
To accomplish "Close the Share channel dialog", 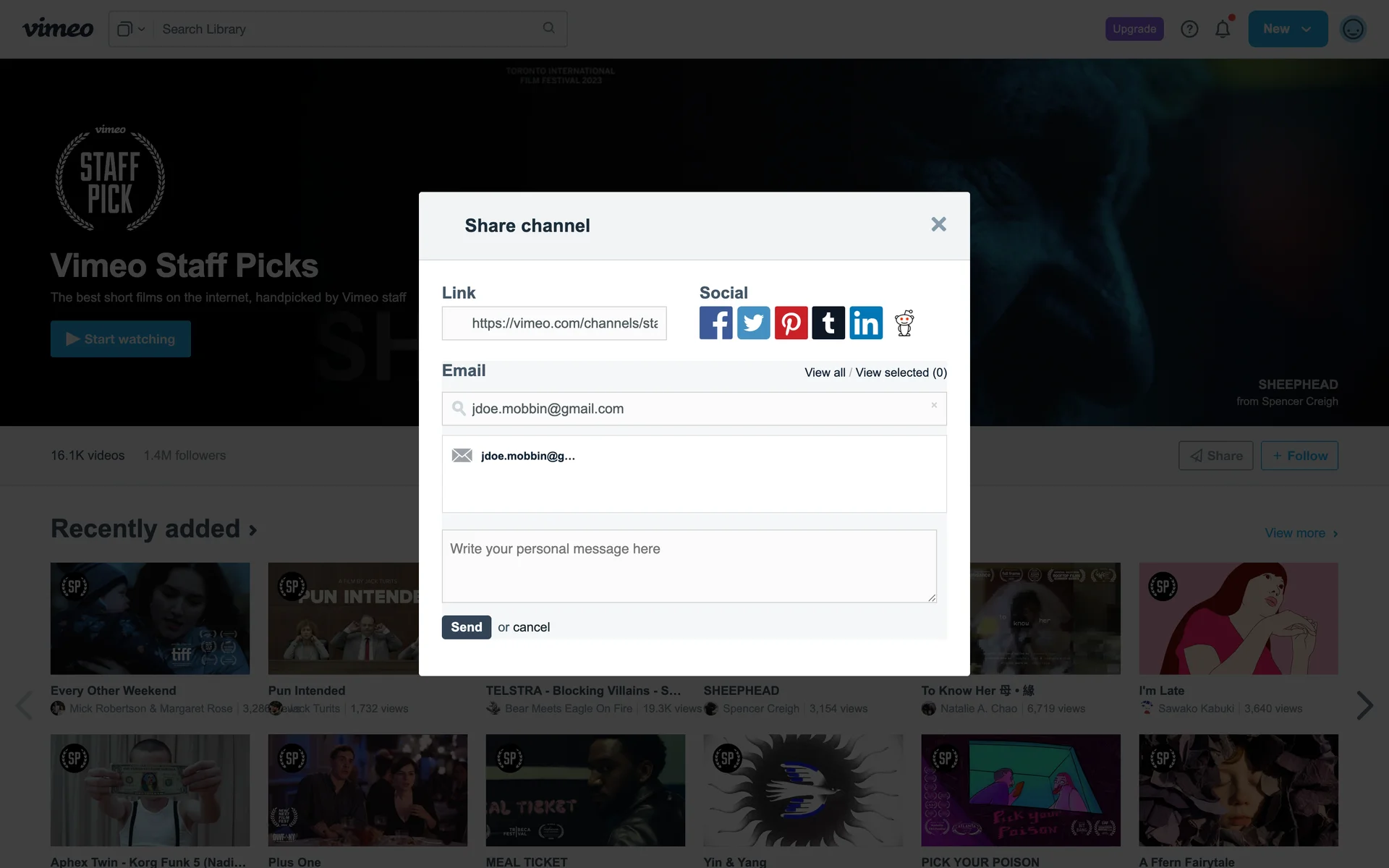I will click(938, 224).
